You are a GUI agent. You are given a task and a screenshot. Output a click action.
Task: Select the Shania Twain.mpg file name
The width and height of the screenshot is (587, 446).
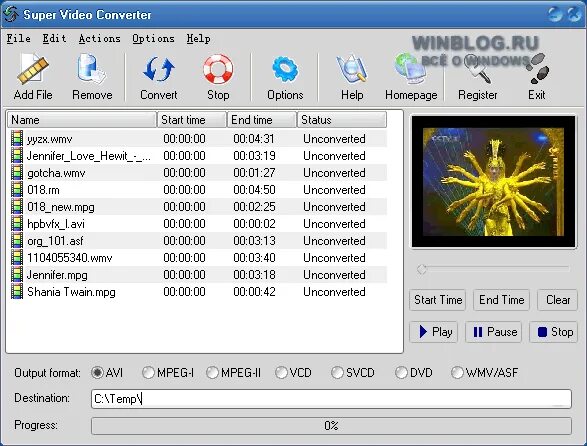pyautogui.click(x=71, y=292)
